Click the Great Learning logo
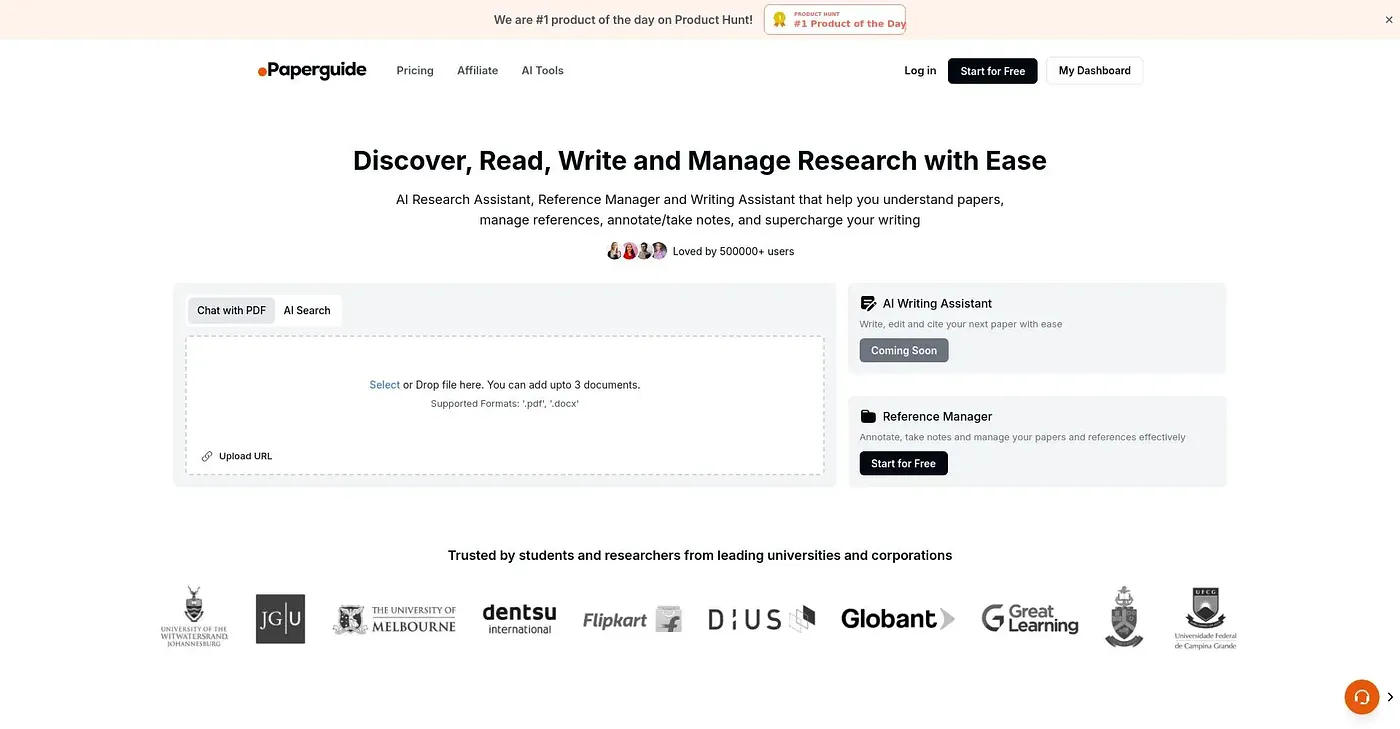The height and width of the screenshot is (729, 1400). pyautogui.click(x=1030, y=619)
